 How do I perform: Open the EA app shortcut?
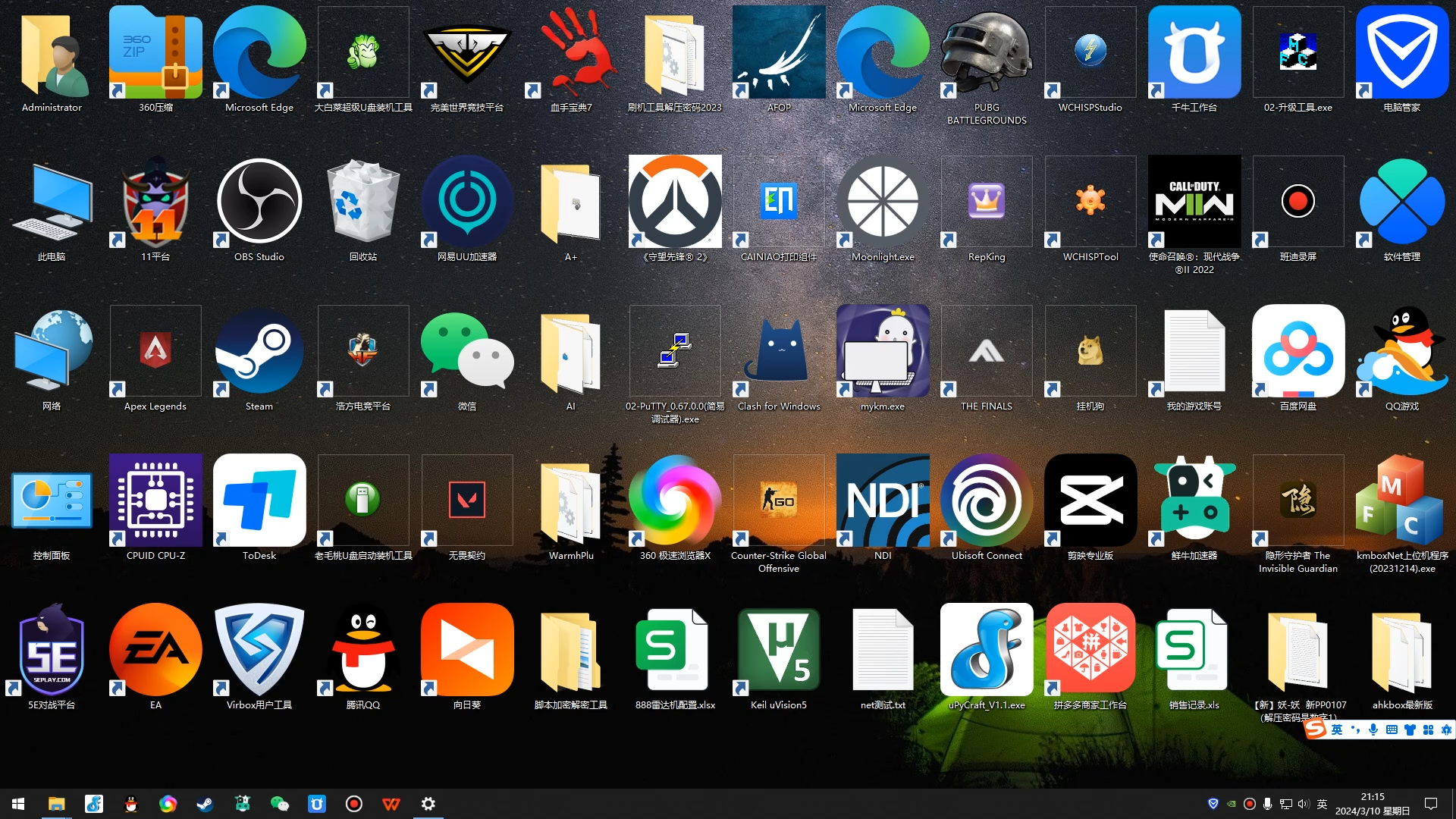[155, 657]
